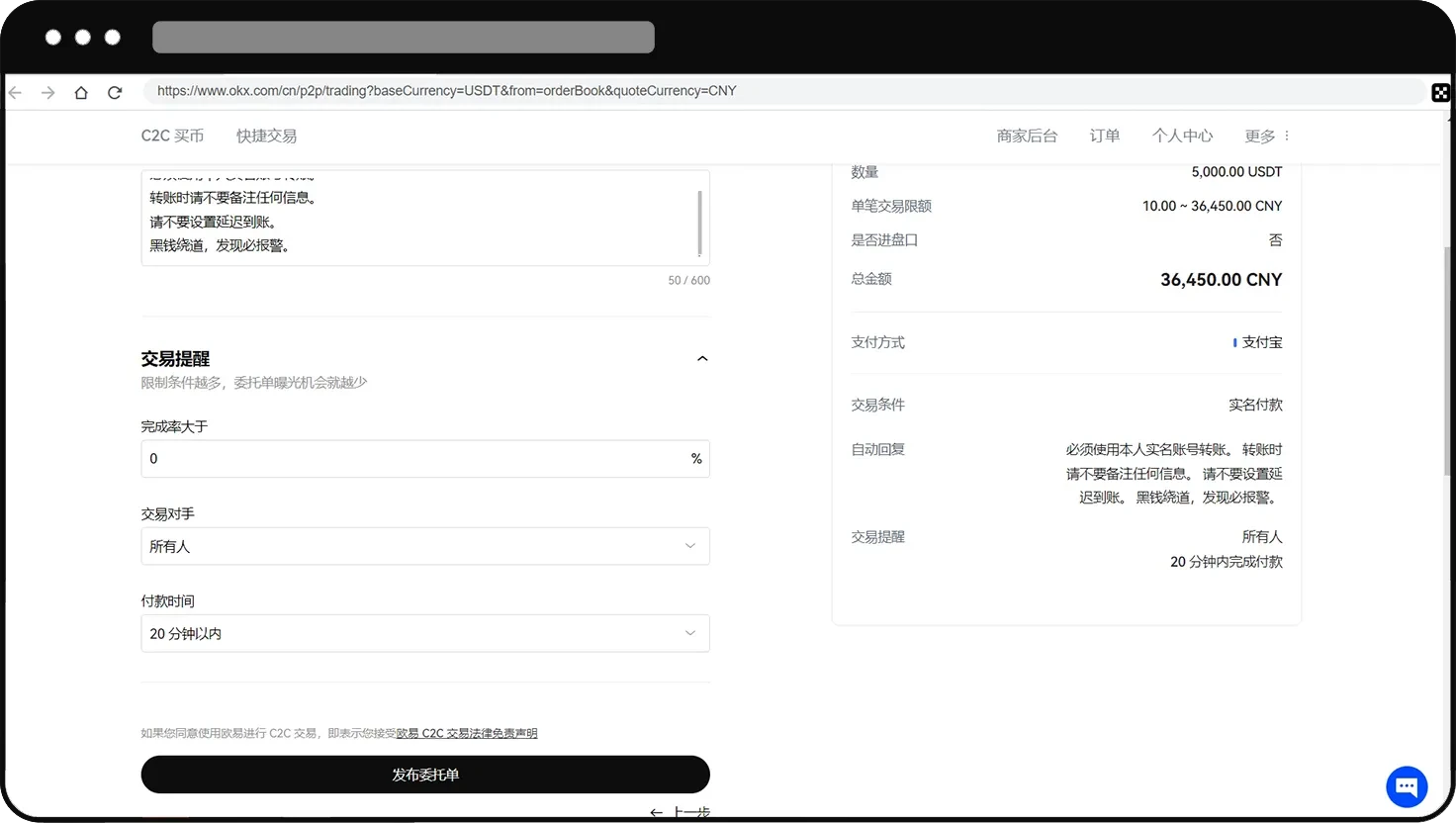
Task: Click the 36,450.00 CNY total amount
Action: (1221, 280)
